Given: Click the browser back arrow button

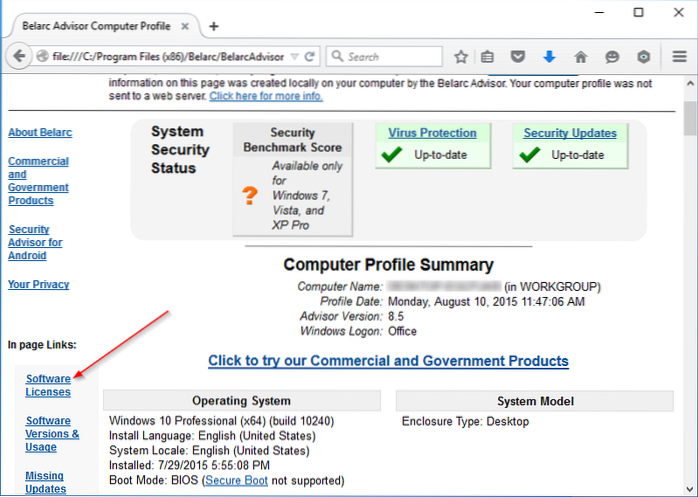Looking at the screenshot, I should (x=19, y=57).
